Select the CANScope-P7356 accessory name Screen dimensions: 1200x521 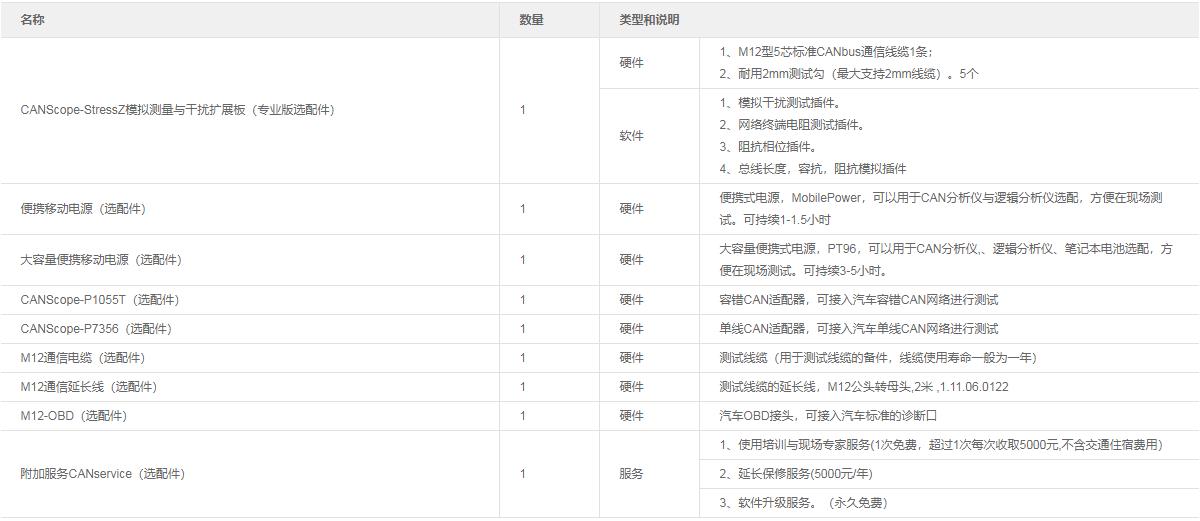[96, 329]
